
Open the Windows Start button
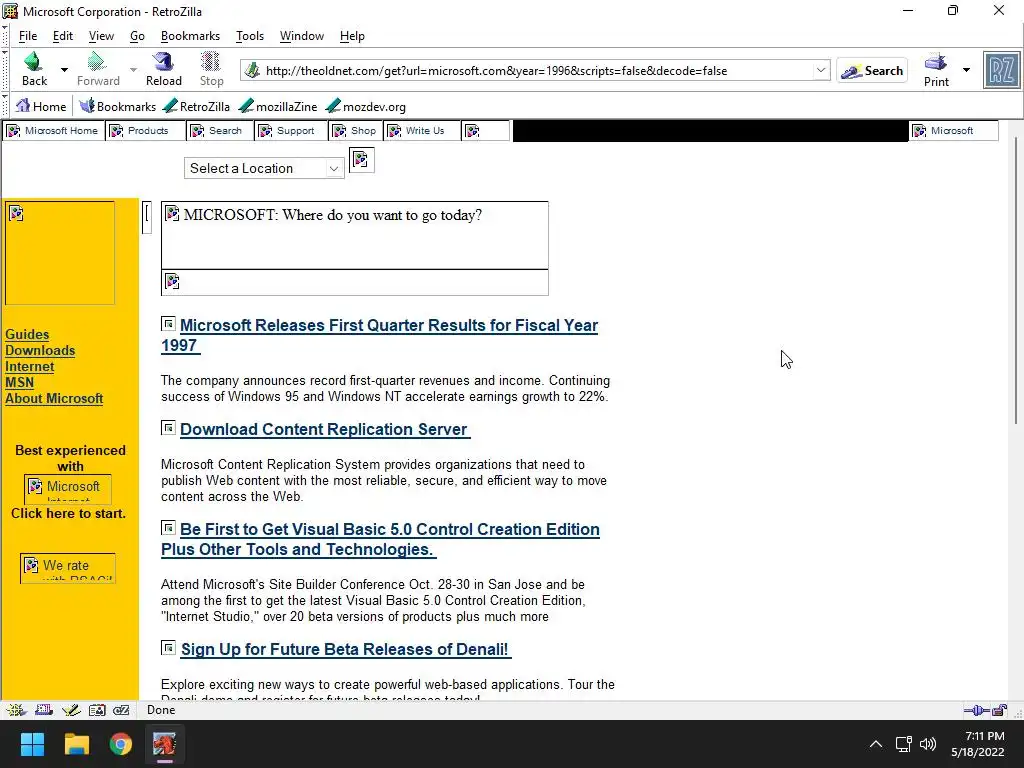click(32, 744)
